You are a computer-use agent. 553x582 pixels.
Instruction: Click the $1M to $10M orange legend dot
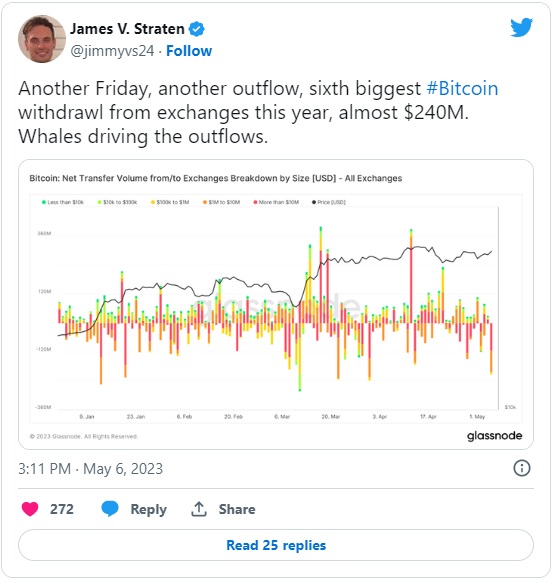(205, 202)
